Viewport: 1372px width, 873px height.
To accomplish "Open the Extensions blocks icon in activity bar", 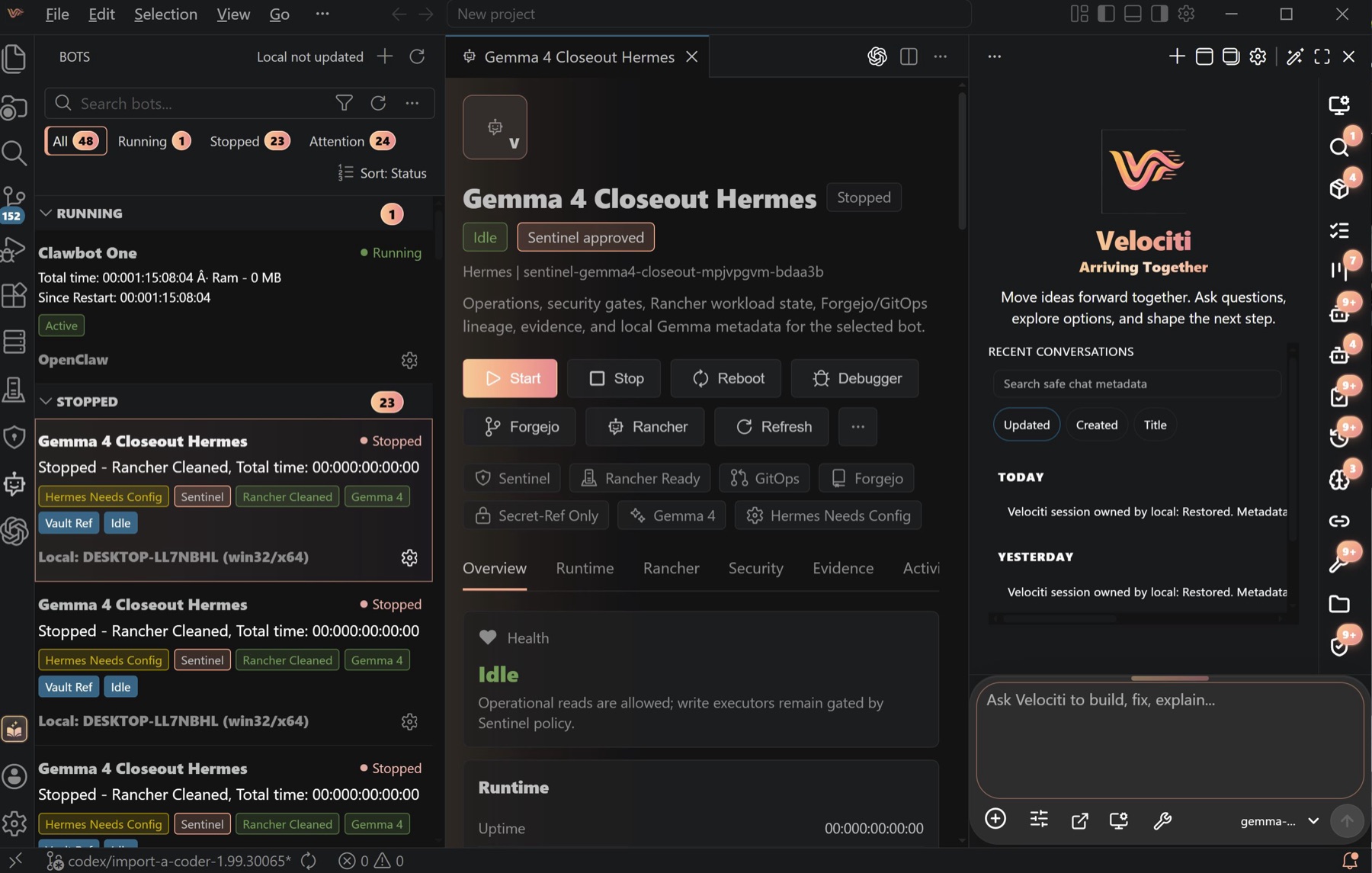I will [x=14, y=295].
